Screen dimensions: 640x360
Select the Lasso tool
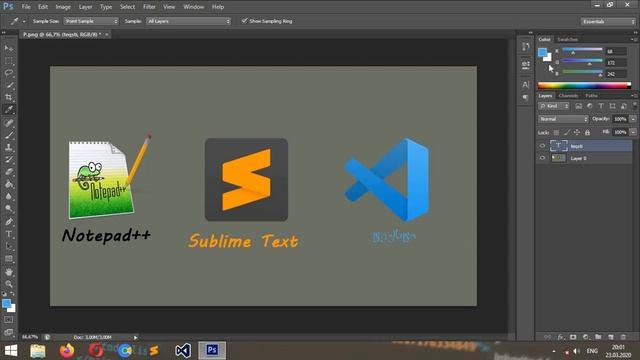point(9,73)
